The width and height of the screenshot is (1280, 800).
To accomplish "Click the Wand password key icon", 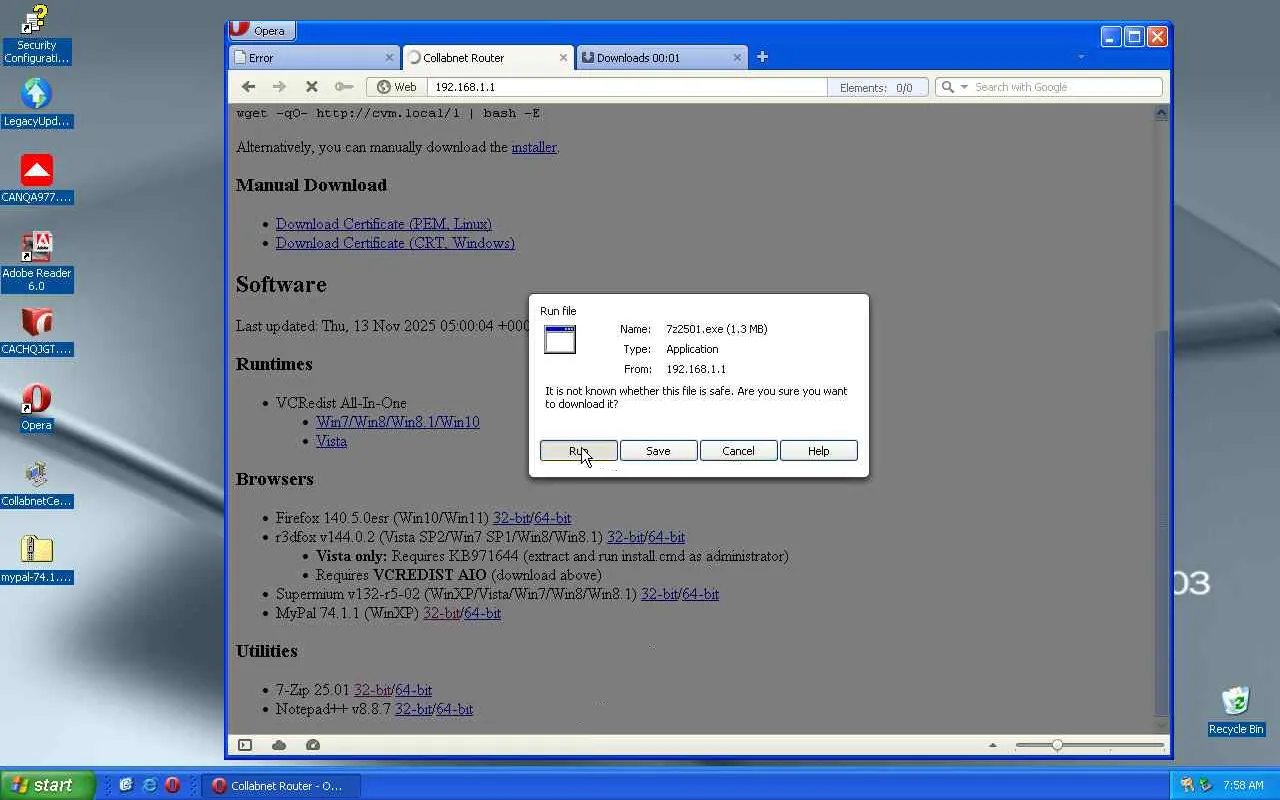I will tap(343, 87).
